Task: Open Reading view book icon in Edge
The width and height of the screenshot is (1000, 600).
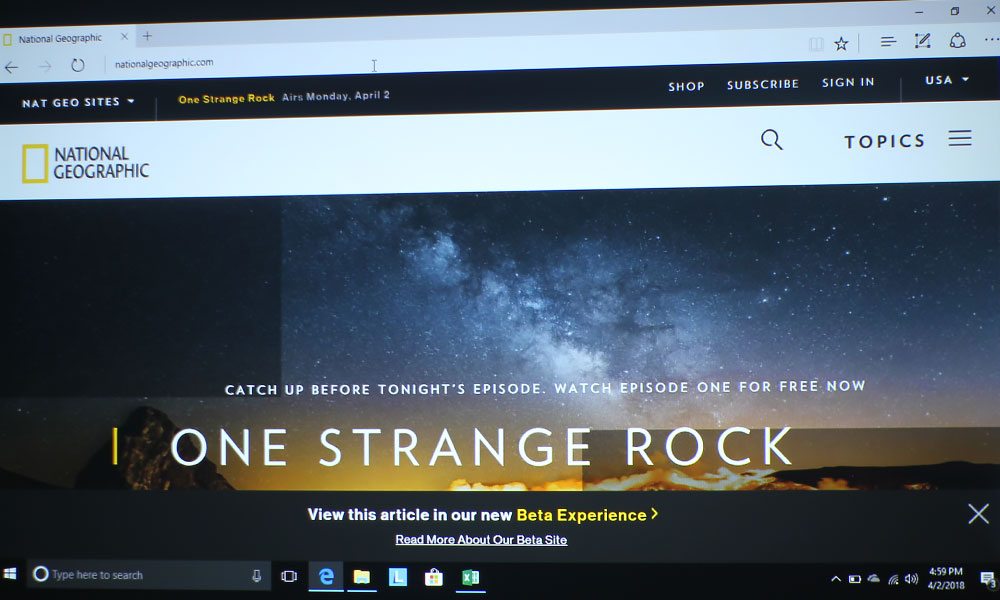Action: coord(815,44)
